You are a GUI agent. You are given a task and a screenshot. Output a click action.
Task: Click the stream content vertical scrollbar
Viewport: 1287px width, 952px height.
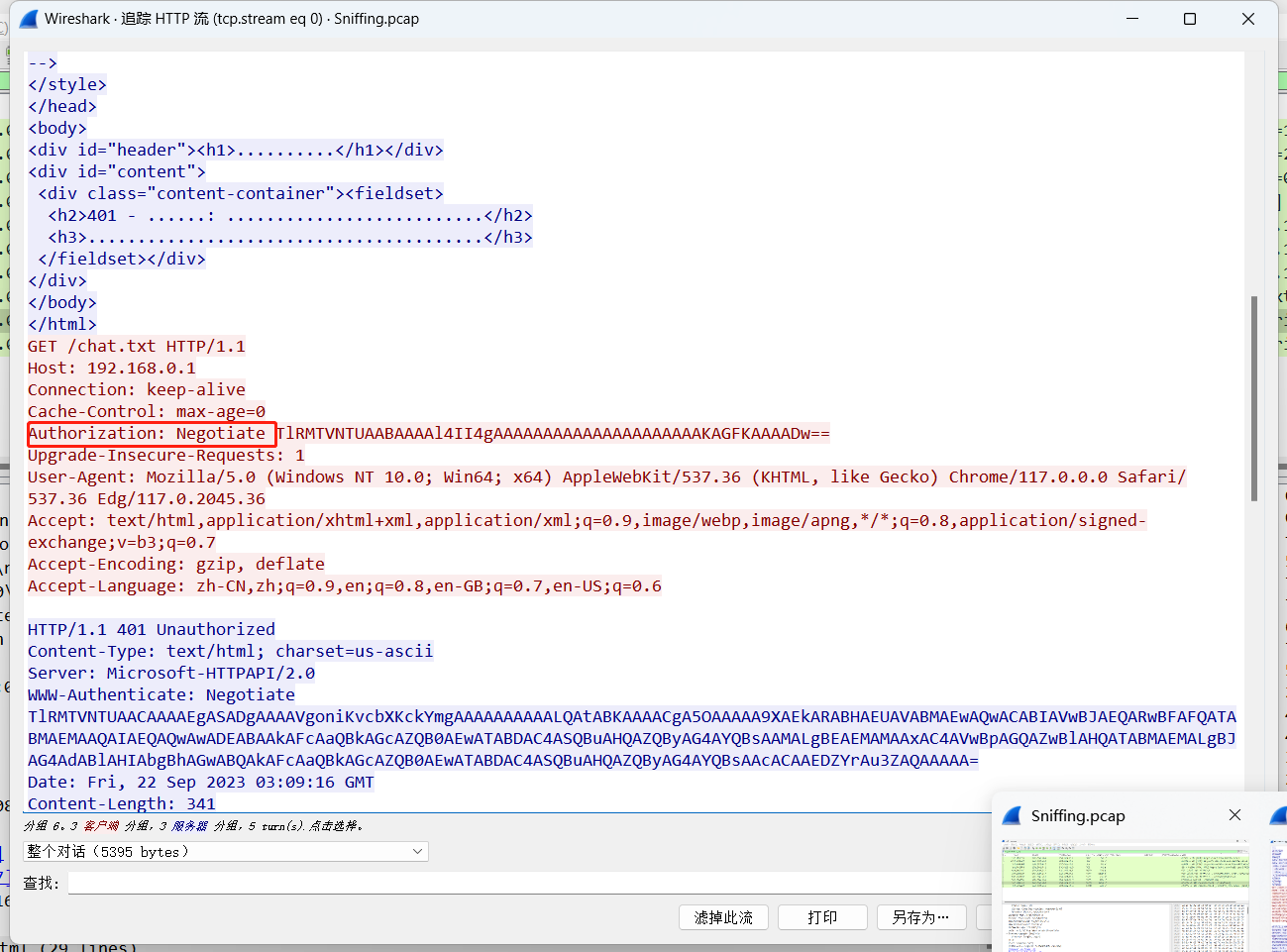pyautogui.click(x=1253, y=398)
